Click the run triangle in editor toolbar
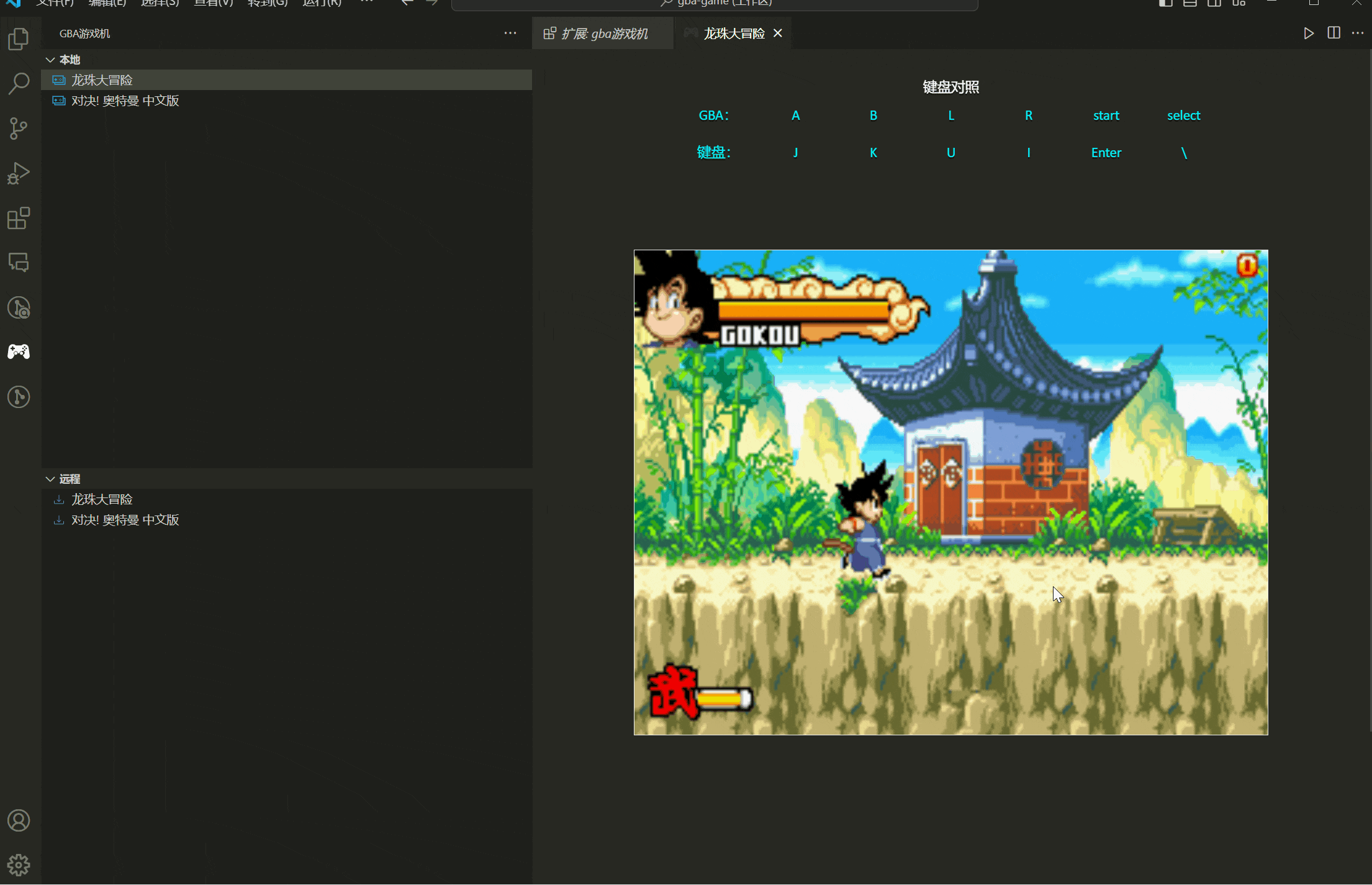 1309,33
